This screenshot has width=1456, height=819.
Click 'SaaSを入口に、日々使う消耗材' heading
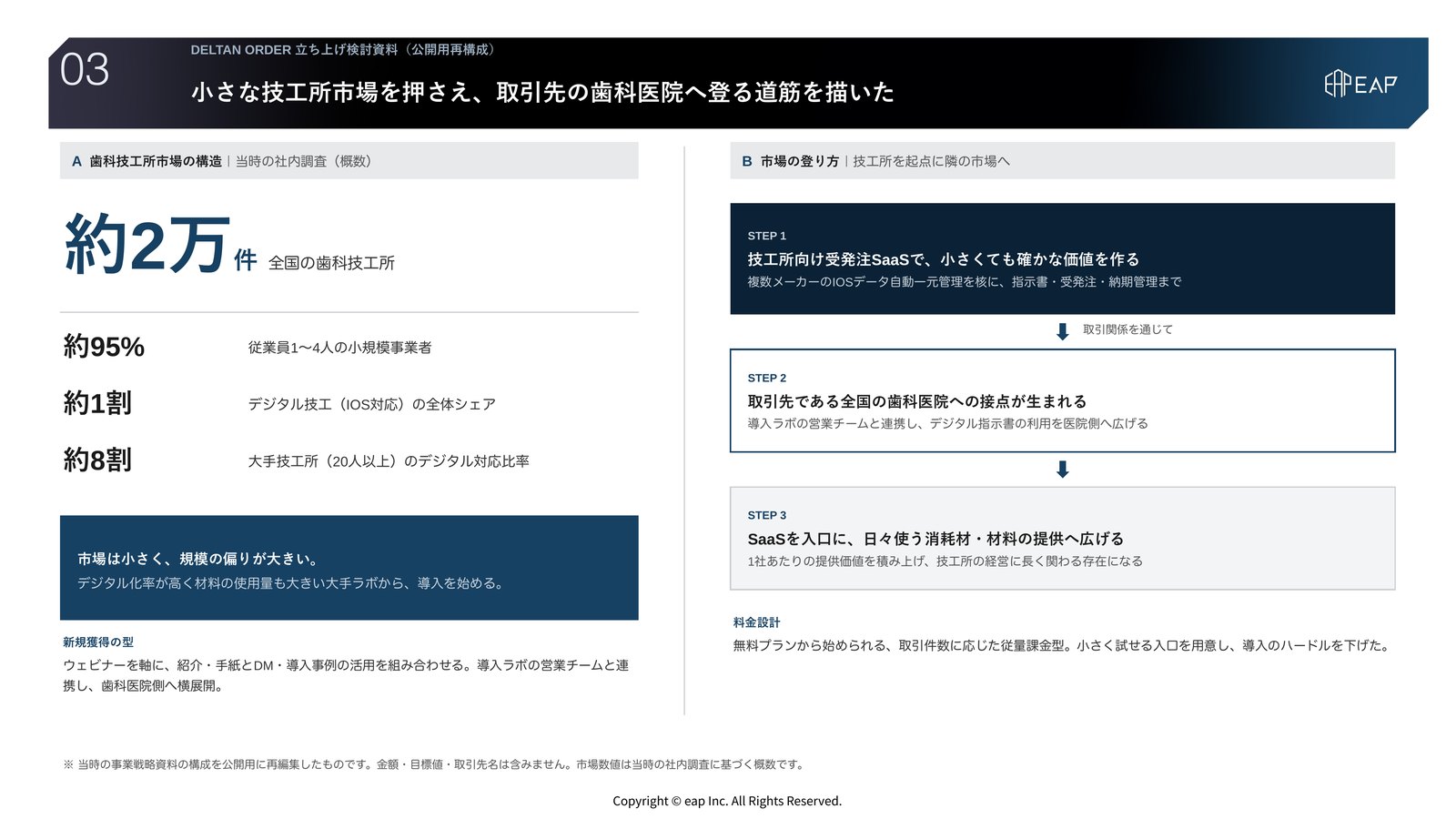[935, 539]
